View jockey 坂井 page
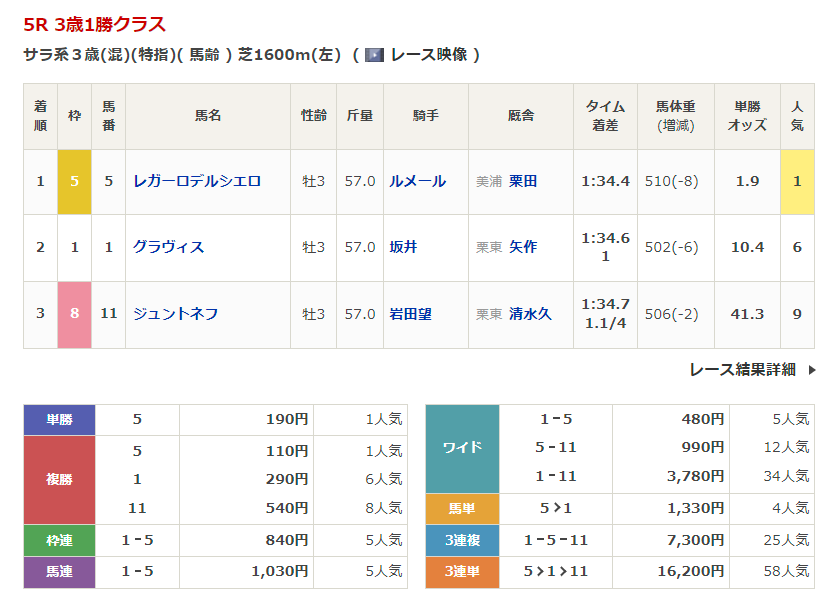 [403, 247]
